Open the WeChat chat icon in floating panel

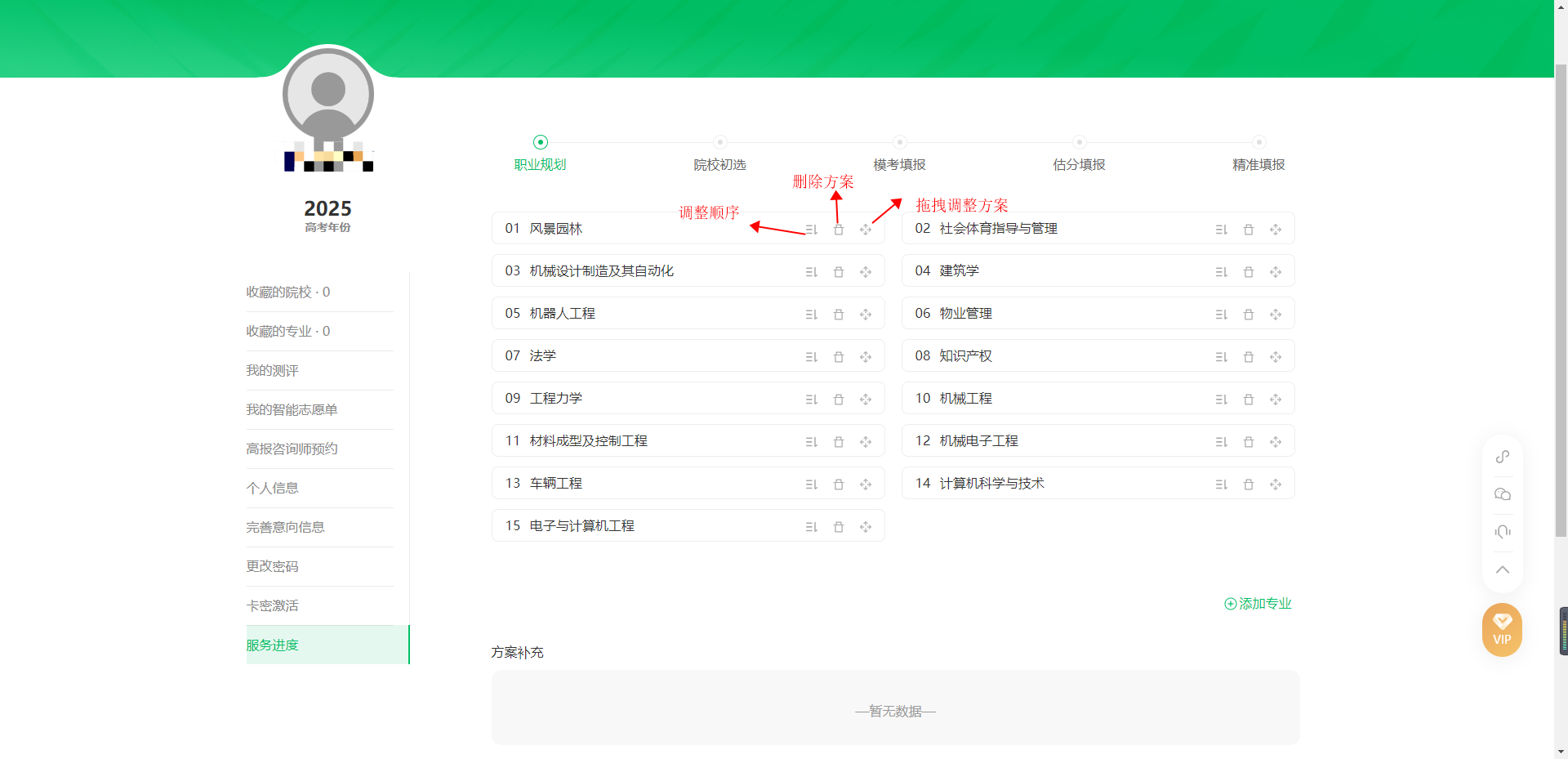tap(1503, 494)
